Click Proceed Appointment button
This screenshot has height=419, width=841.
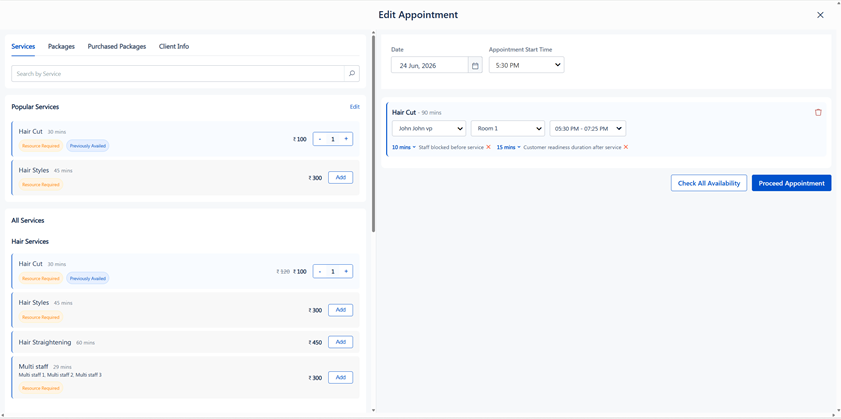[791, 183]
